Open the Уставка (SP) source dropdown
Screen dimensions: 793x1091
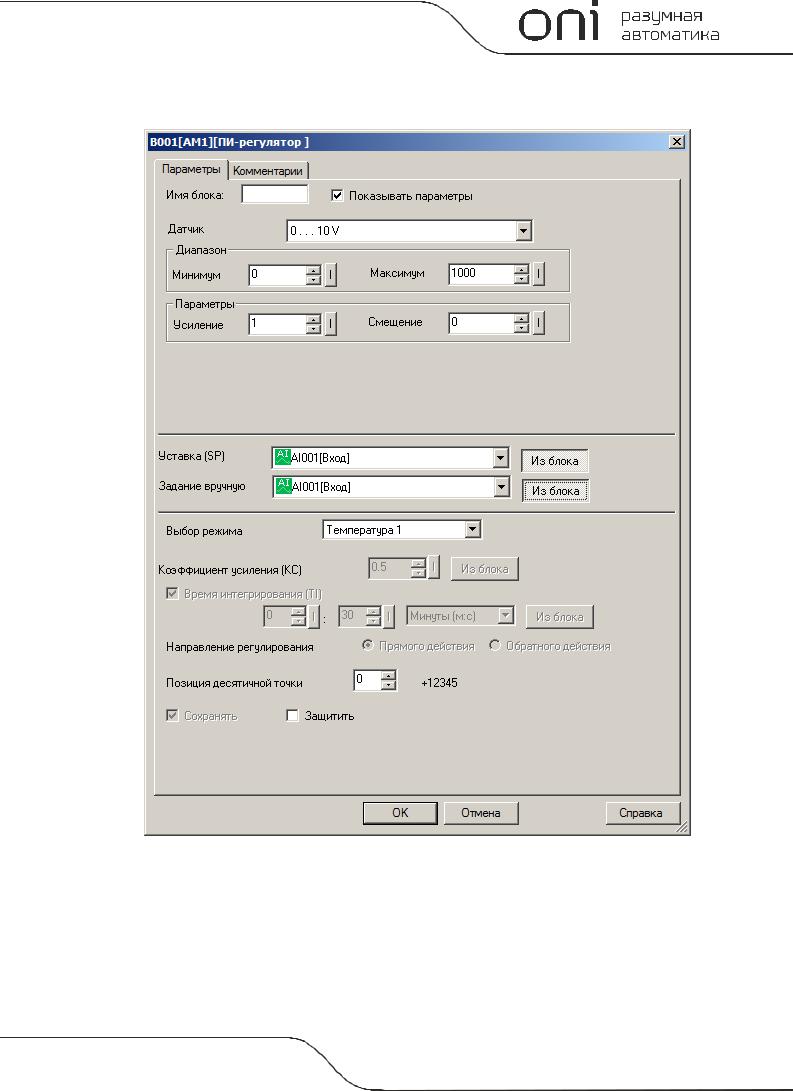coord(501,458)
